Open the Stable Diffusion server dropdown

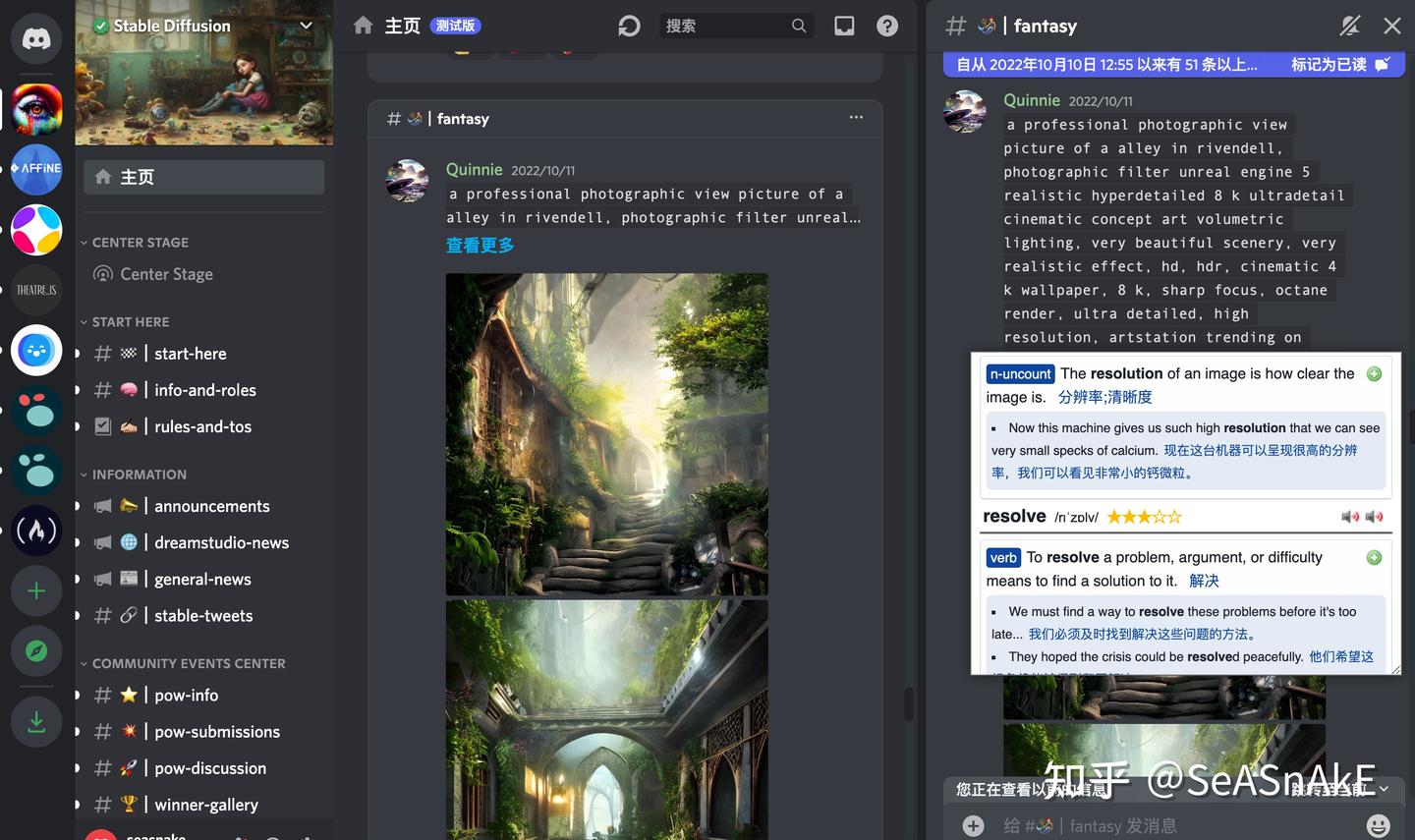click(306, 26)
